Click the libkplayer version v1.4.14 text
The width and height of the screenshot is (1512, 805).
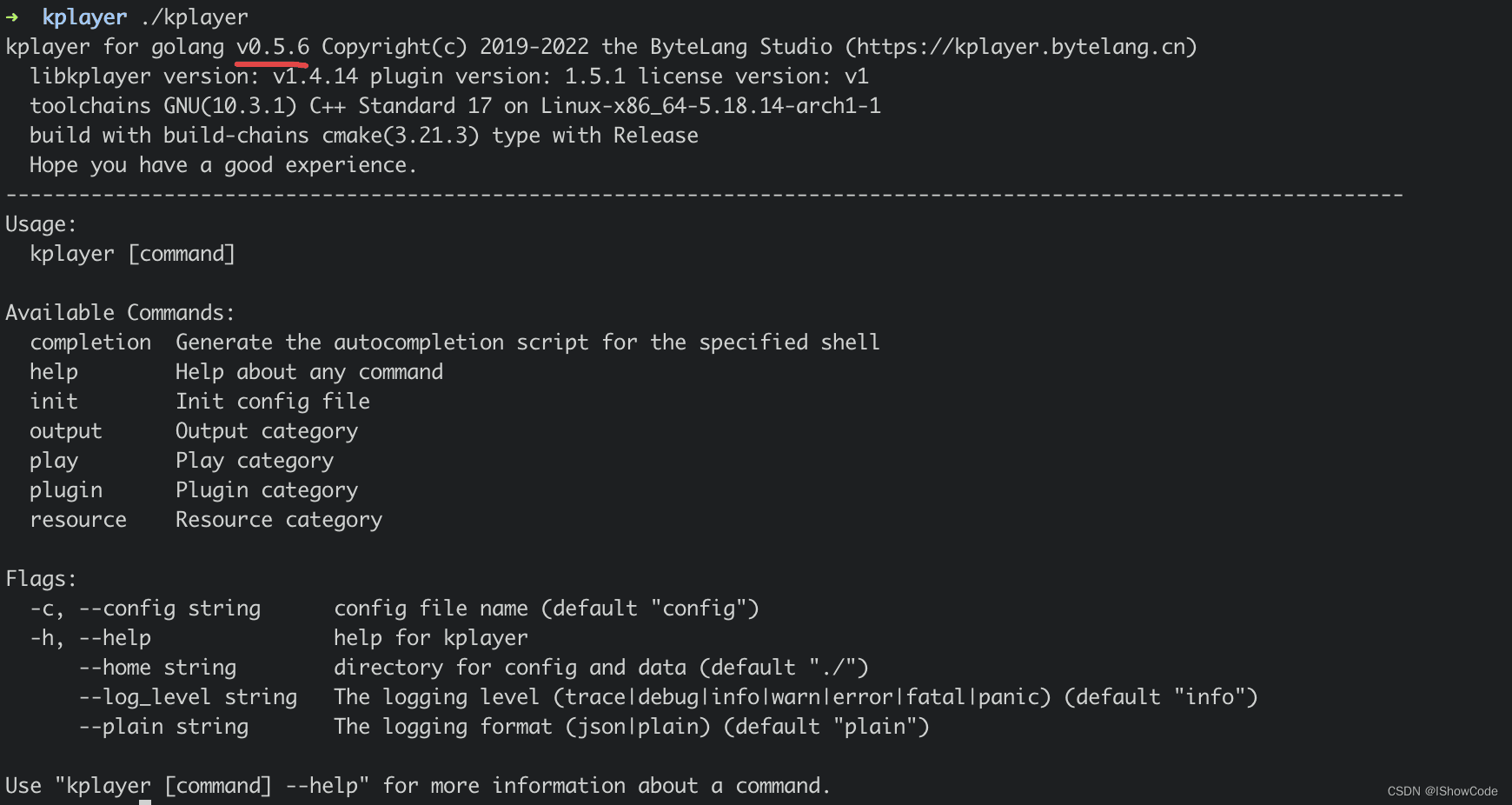(x=315, y=77)
